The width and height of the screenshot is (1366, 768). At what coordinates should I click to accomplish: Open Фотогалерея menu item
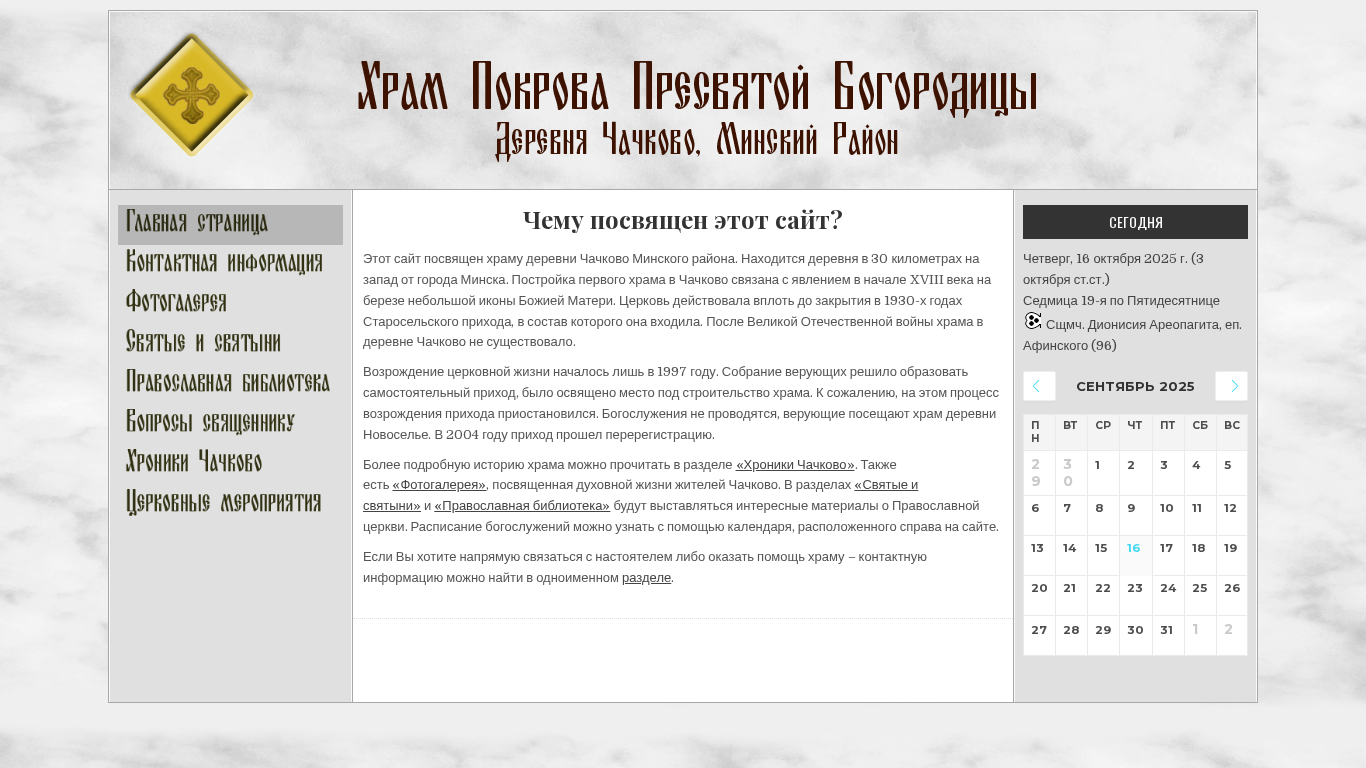click(230, 304)
